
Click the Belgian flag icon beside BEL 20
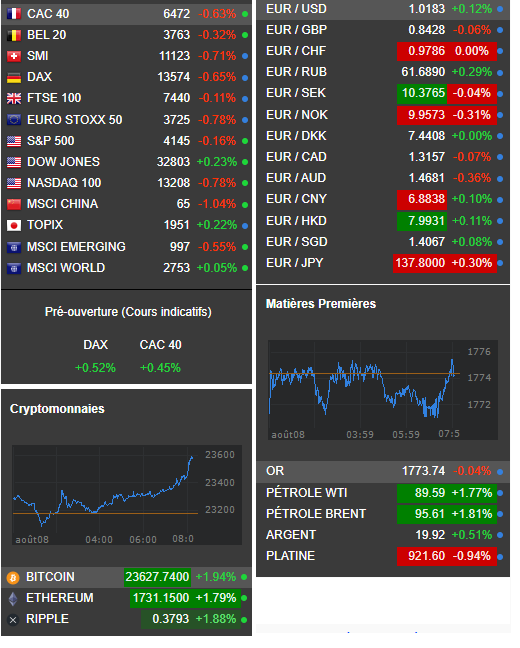coord(14,35)
